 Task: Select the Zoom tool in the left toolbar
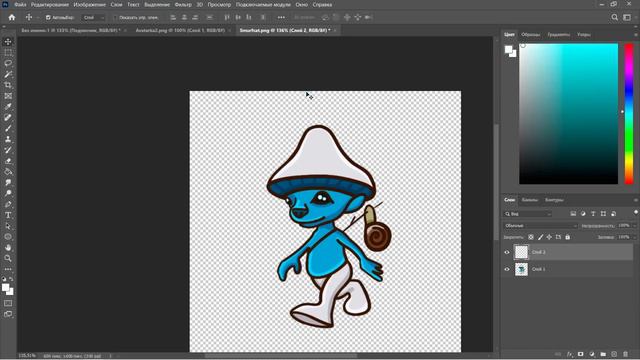click(x=8, y=258)
